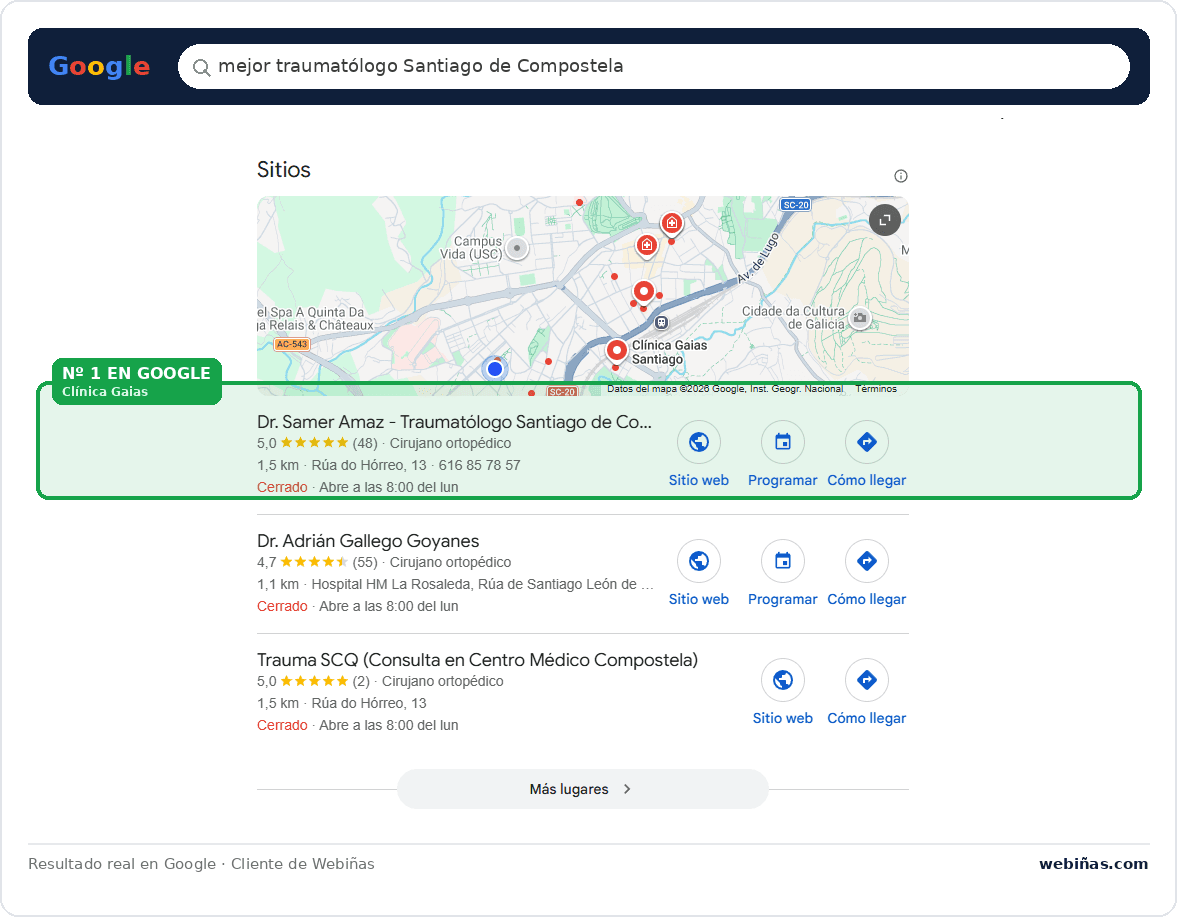Click the Sitio web label under Dr. Samer Amaz
Viewport: 1177px width, 917px height.
coord(699,480)
